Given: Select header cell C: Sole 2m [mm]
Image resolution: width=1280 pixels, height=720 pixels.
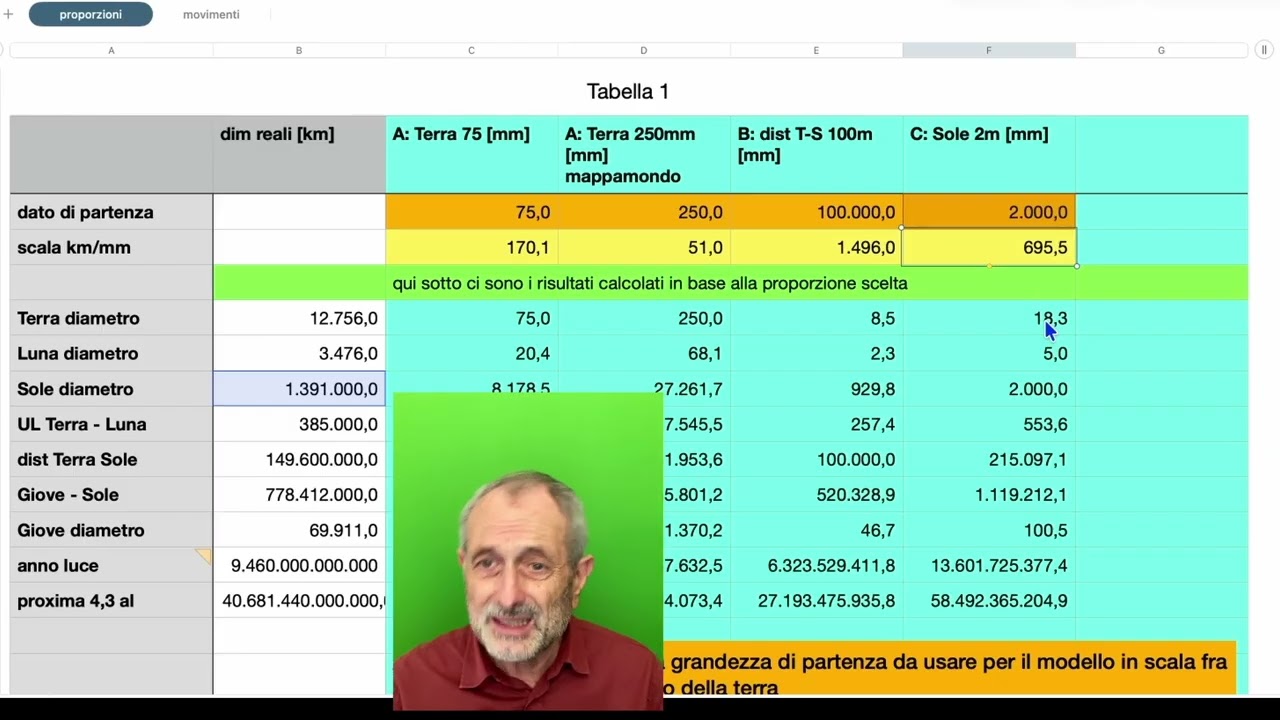Looking at the screenshot, I should click(x=989, y=154).
